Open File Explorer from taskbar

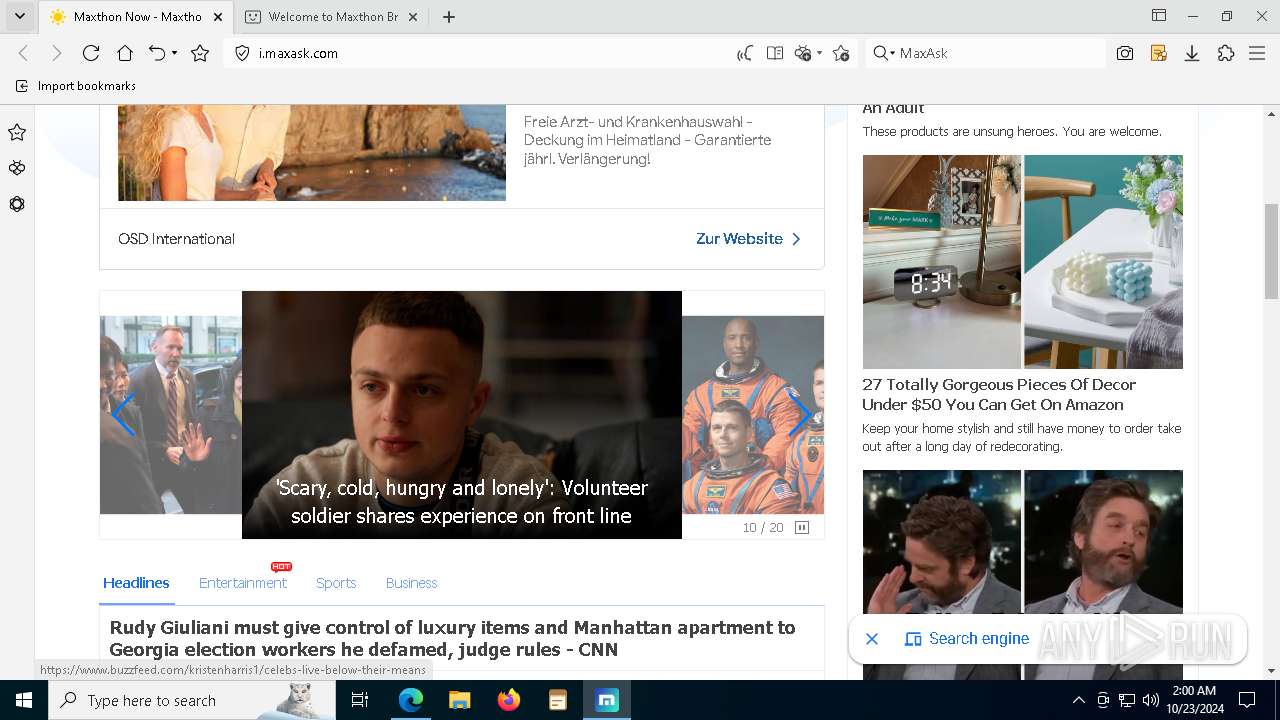459,700
